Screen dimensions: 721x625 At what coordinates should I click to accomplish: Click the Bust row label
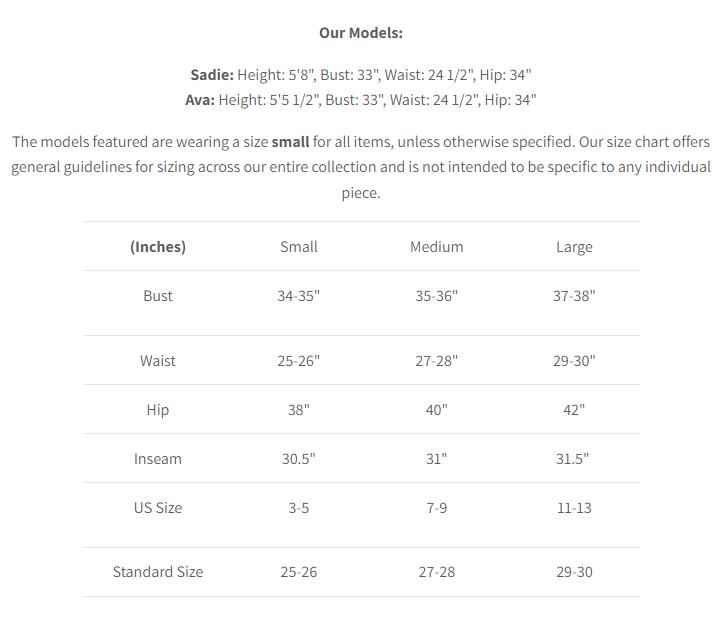point(158,296)
